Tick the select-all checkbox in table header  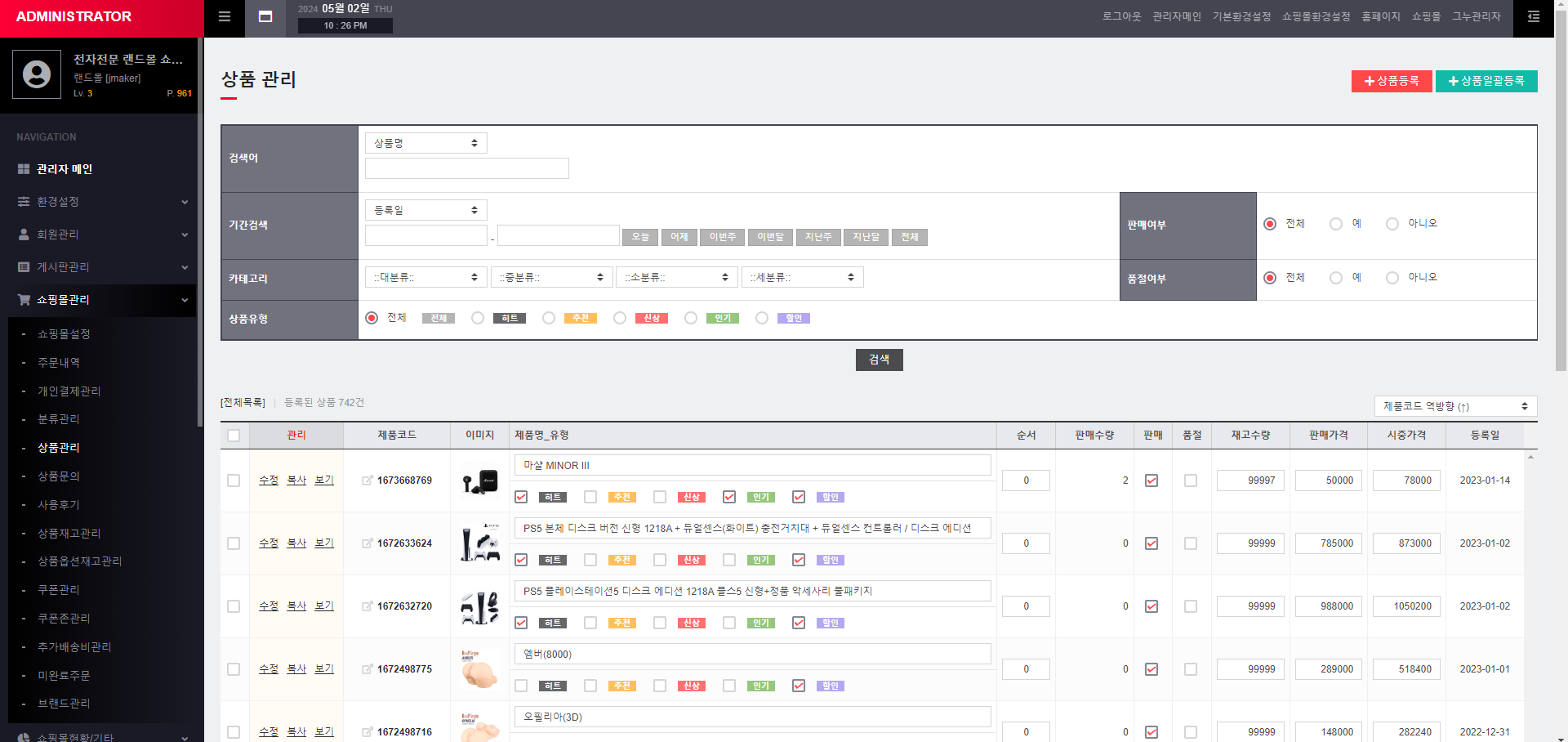pyautogui.click(x=234, y=436)
